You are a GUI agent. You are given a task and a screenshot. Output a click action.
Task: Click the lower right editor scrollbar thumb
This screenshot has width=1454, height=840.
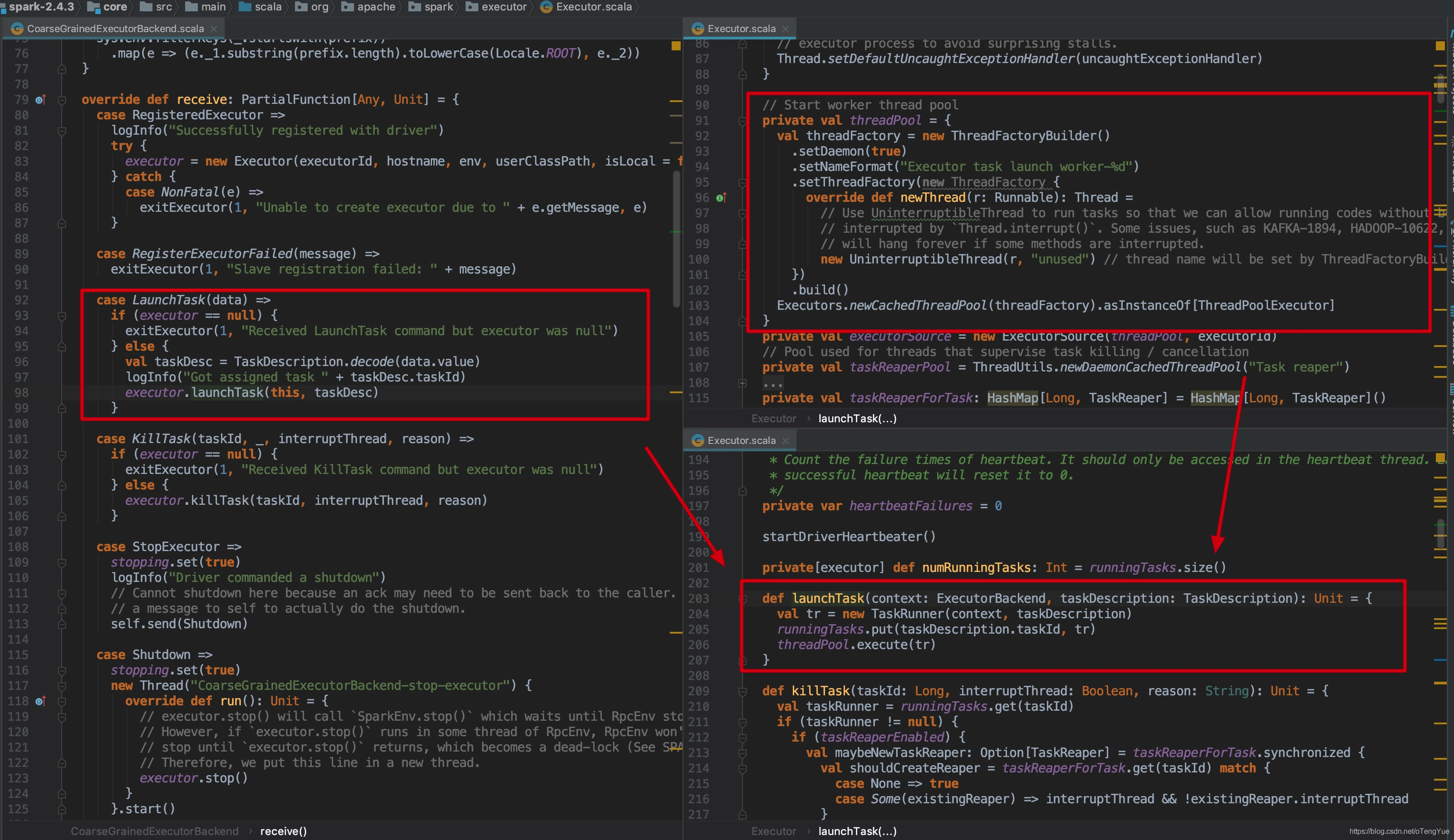click(x=1441, y=534)
